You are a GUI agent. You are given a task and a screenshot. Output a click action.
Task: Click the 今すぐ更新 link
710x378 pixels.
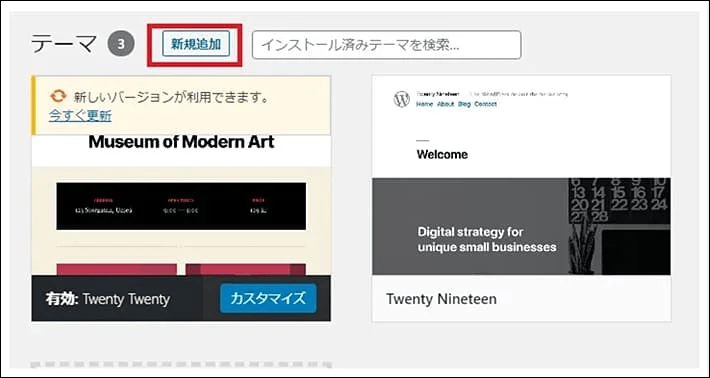(80, 116)
